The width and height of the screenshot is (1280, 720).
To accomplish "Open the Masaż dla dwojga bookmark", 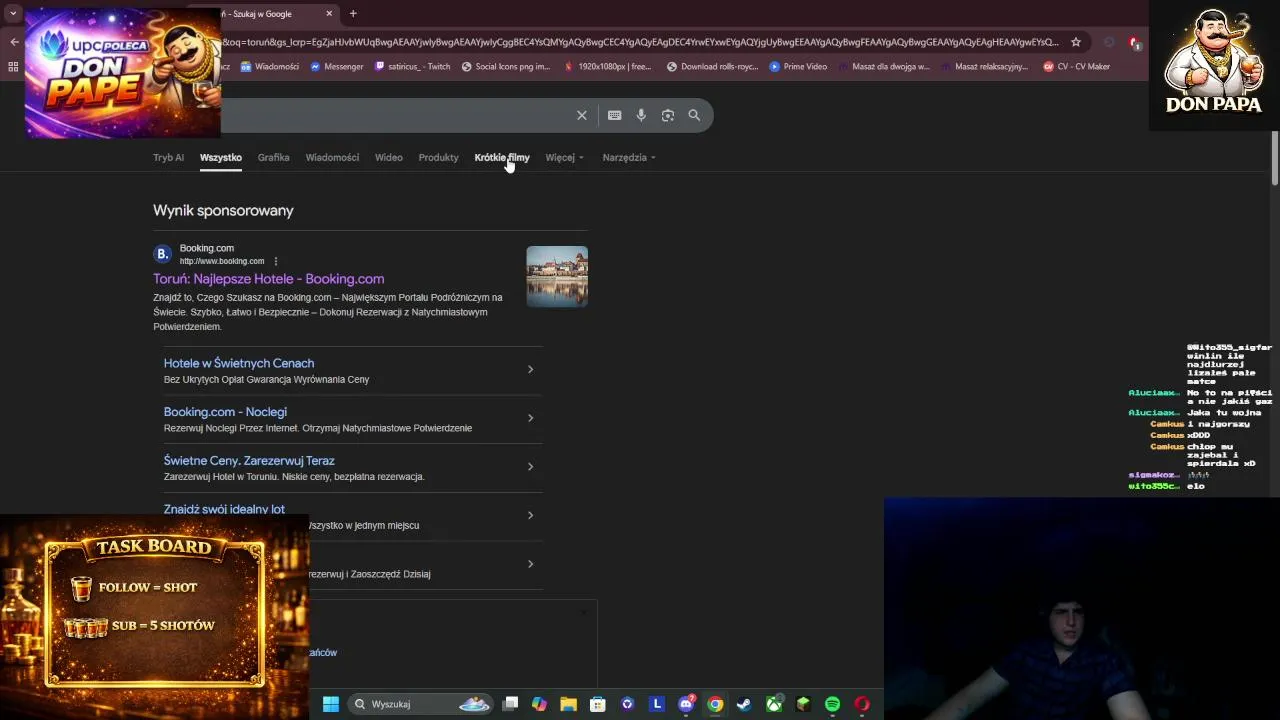I will (x=884, y=67).
